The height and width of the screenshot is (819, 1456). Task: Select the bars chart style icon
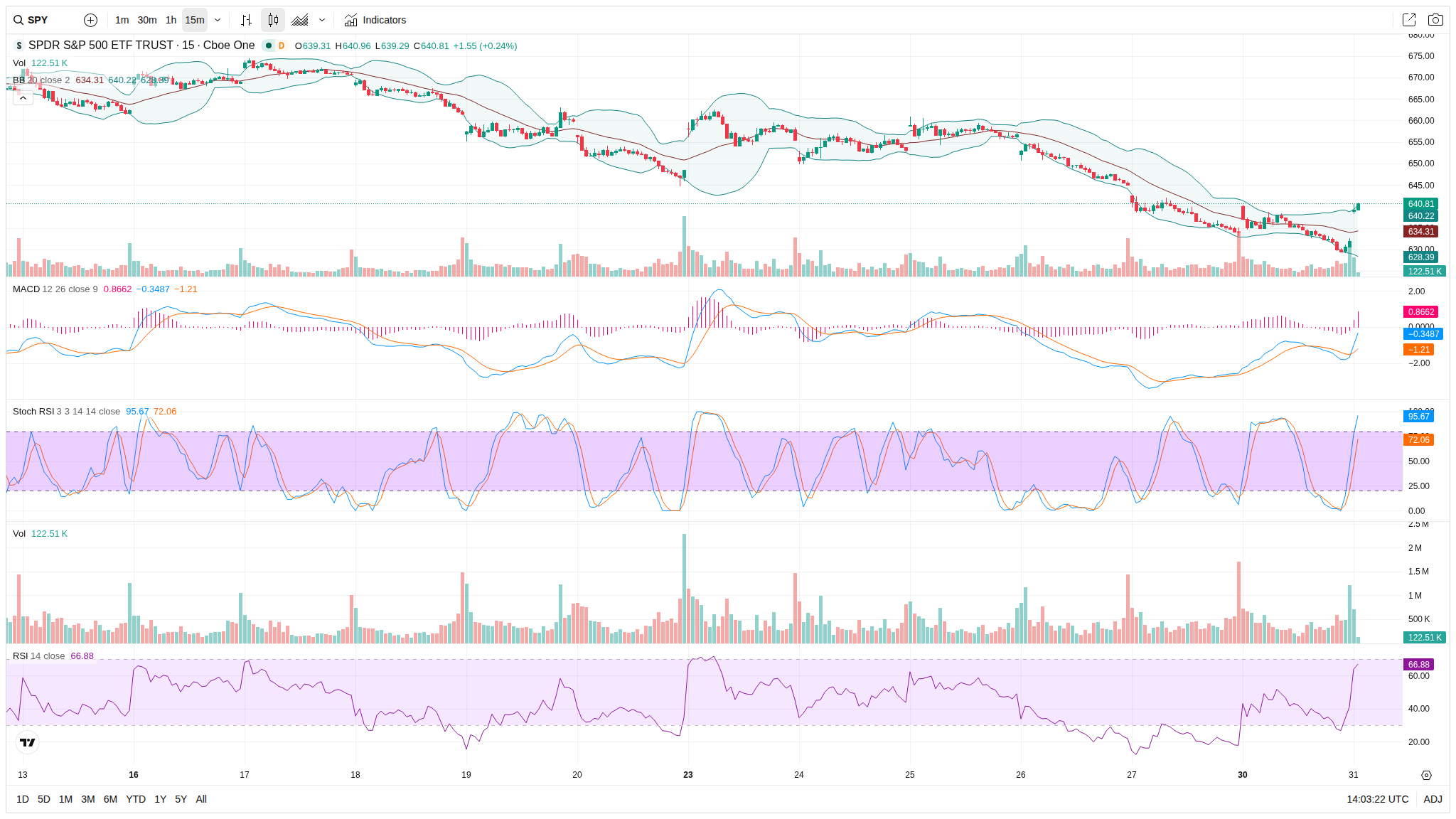click(246, 20)
